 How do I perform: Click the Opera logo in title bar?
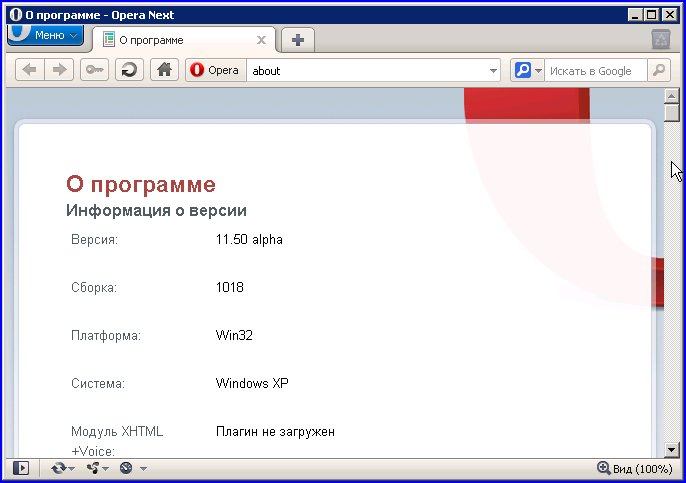click(x=15, y=15)
